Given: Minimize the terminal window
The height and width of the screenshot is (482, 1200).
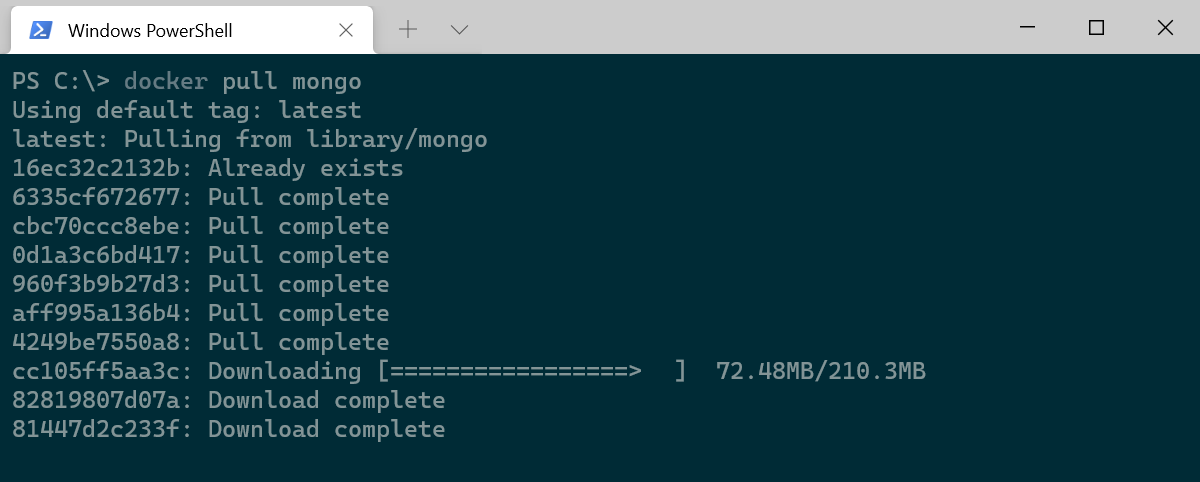Looking at the screenshot, I should click(x=1027, y=28).
